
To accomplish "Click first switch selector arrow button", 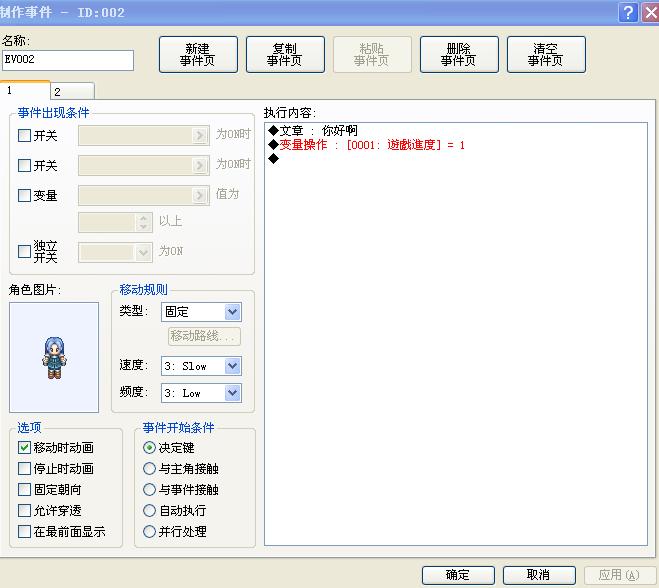I will tap(200, 136).
